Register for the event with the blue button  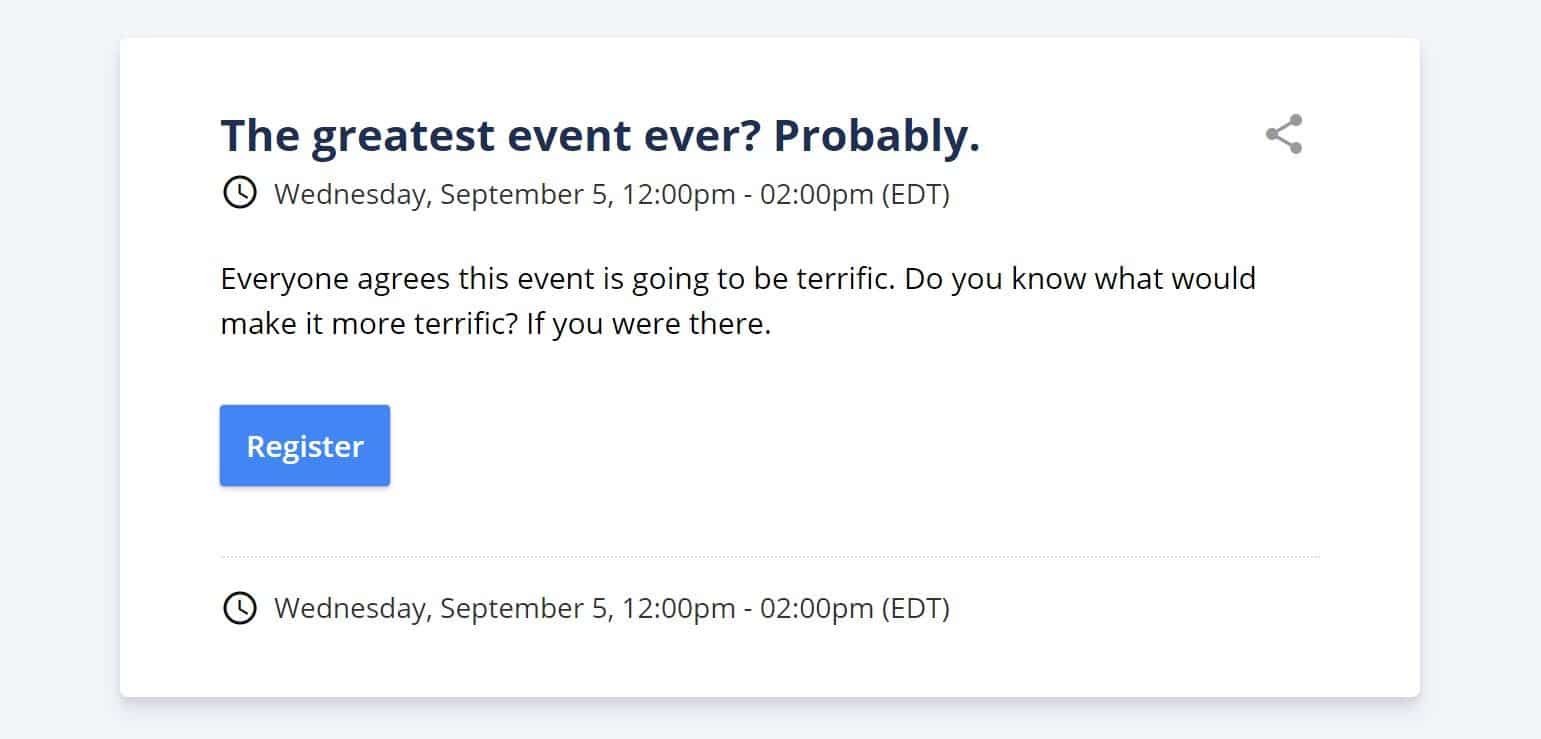305,446
